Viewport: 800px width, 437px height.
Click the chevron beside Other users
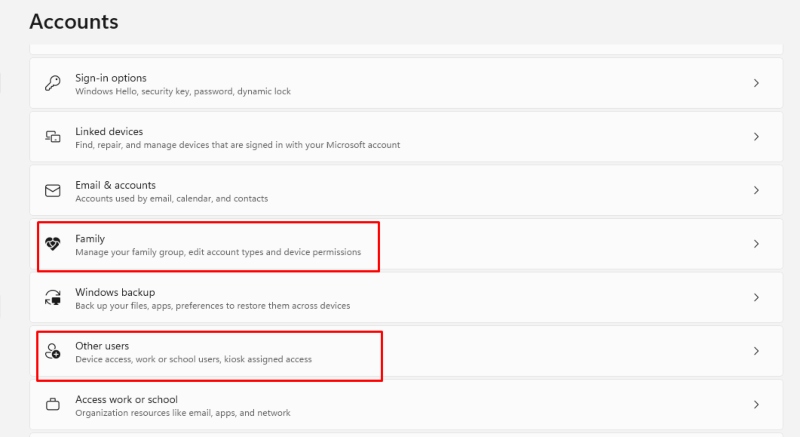[756, 351]
